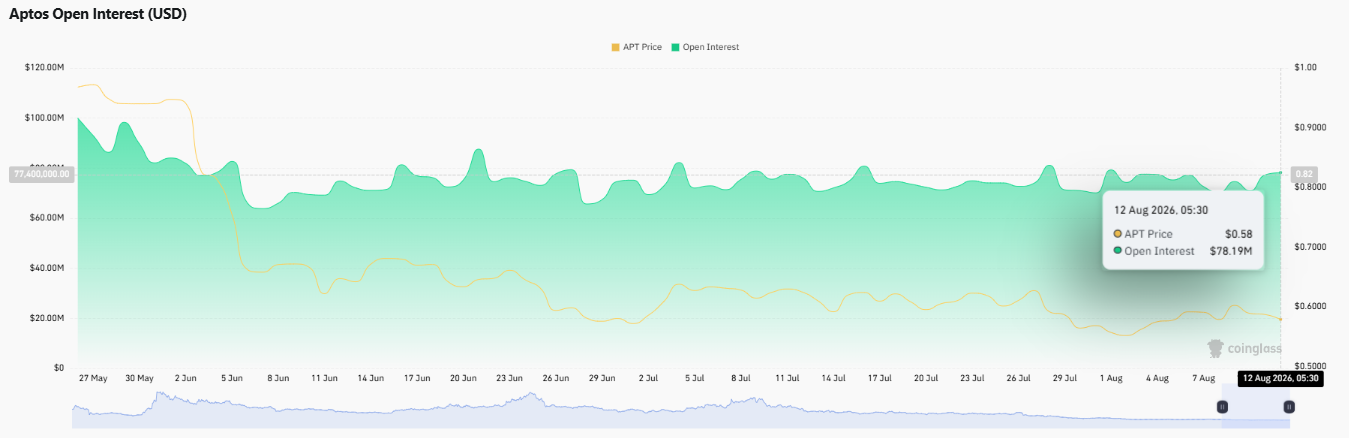Click the green dot beside Open Interest in tooltip
1349x438 pixels.
point(1117,251)
